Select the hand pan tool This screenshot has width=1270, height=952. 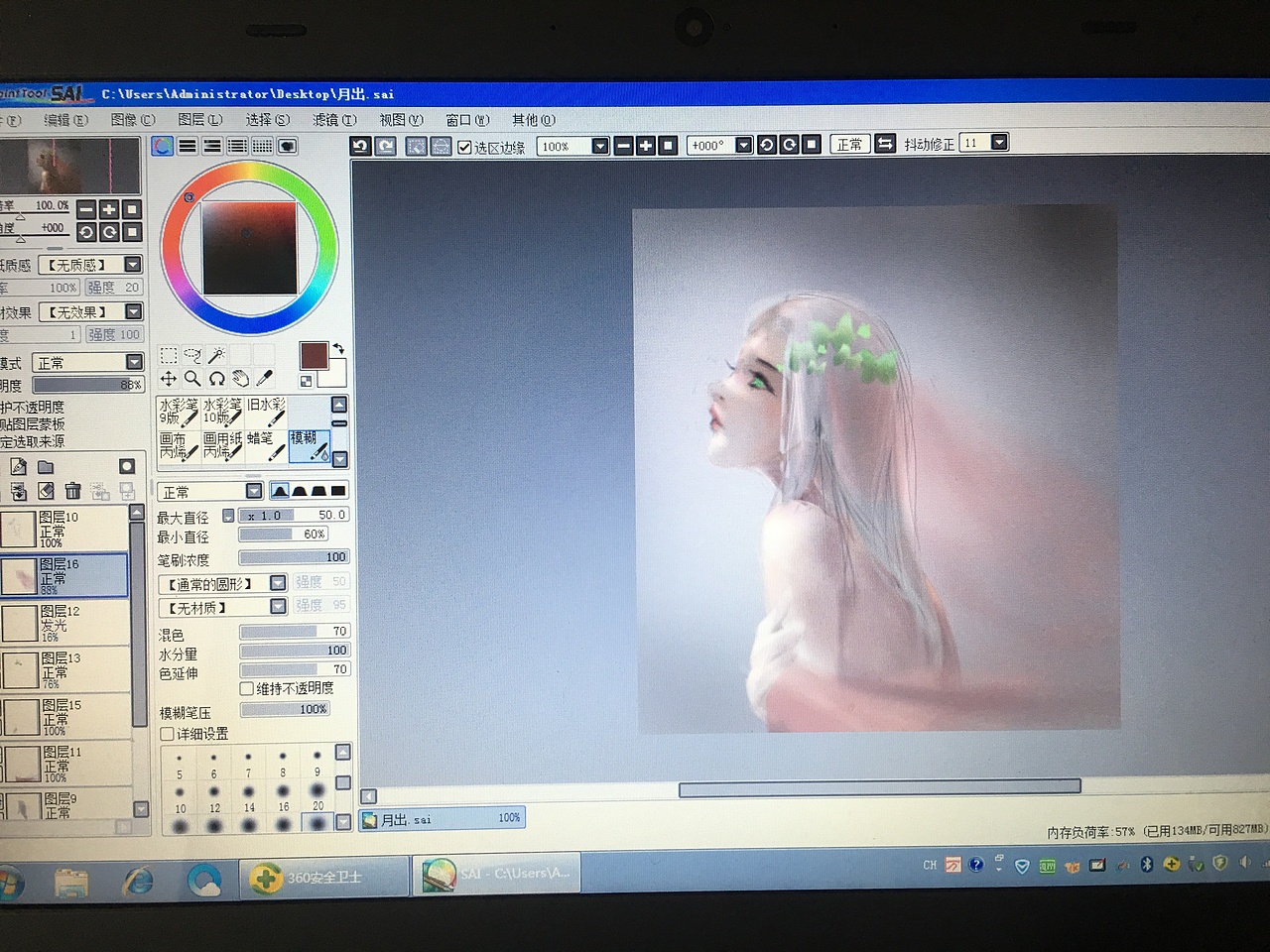coord(240,379)
